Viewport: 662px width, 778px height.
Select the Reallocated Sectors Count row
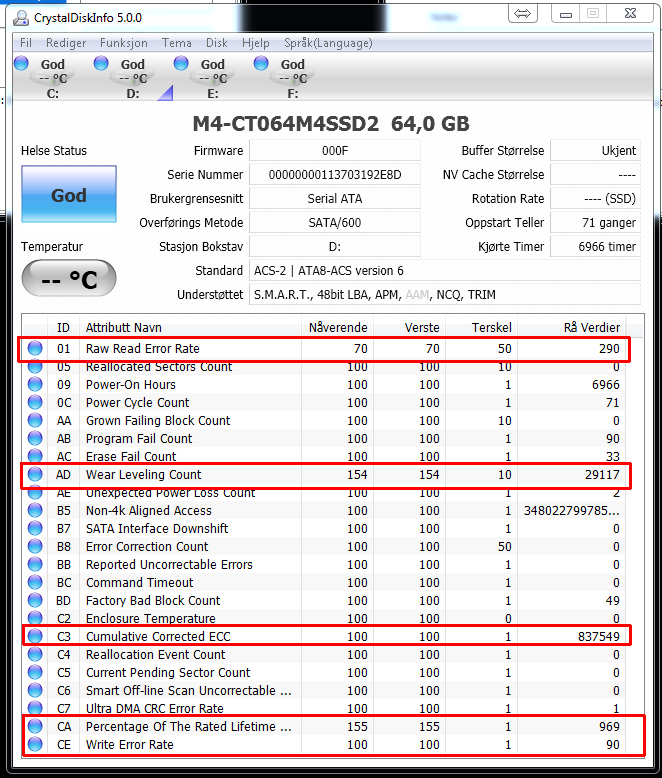click(x=325, y=367)
